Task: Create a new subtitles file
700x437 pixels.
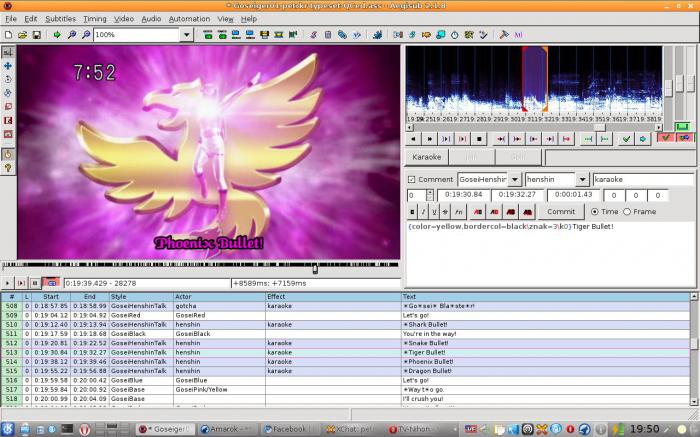Action: click(8, 34)
